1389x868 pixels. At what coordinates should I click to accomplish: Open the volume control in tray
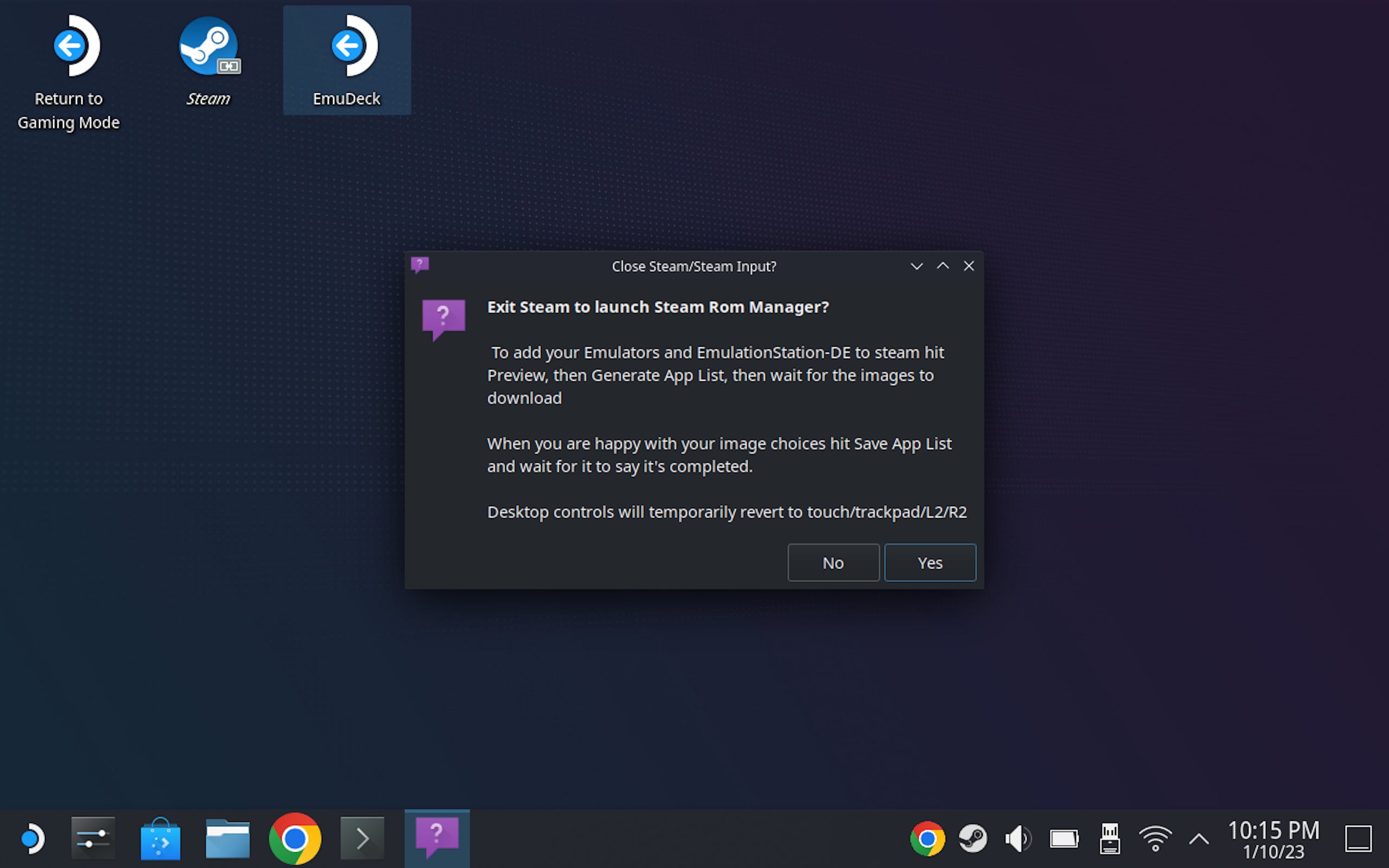pyautogui.click(x=1018, y=839)
